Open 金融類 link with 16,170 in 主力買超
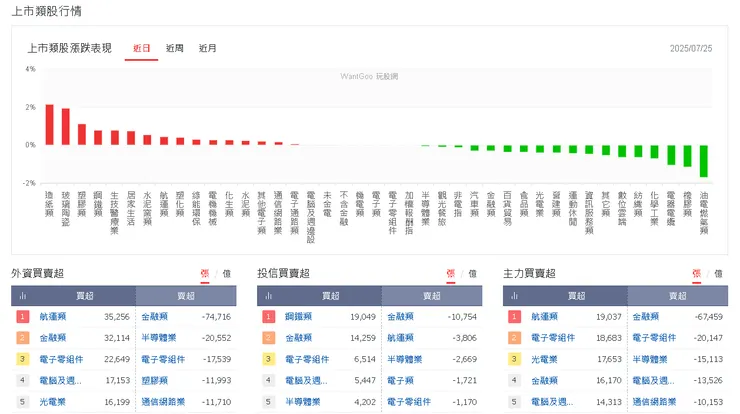Viewport: 740px width, 414px height. click(545, 380)
